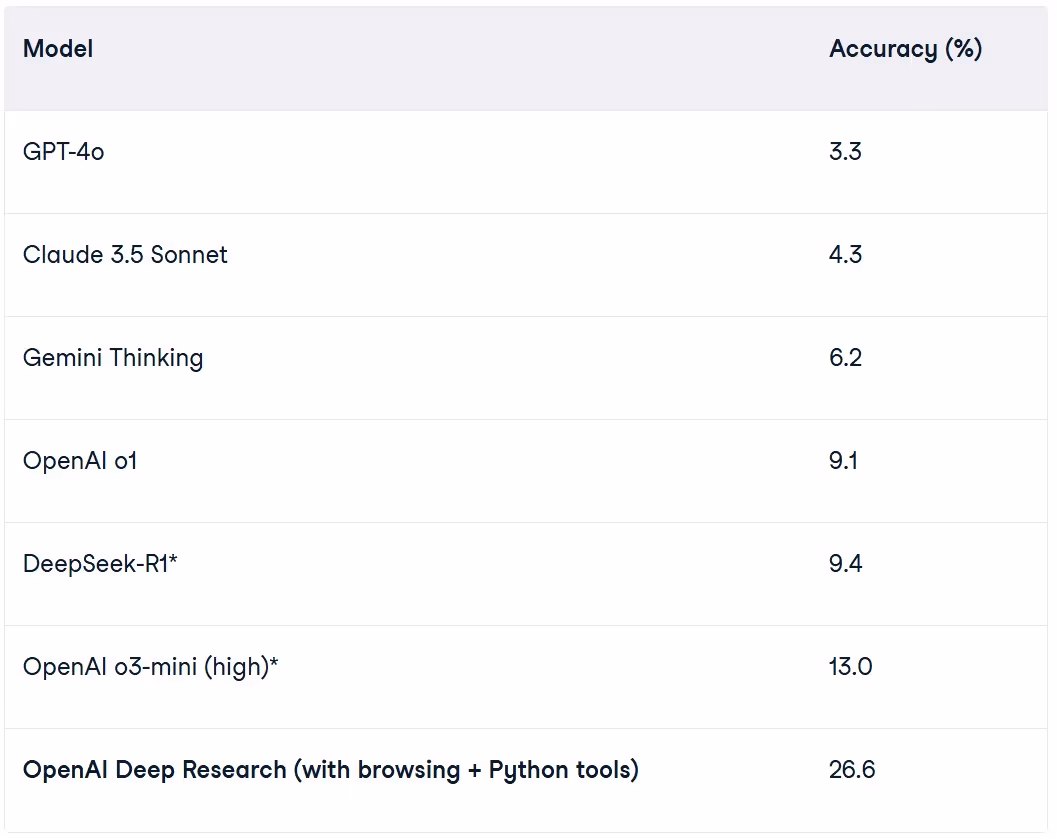Click the word Sonnet in Claude row
Image resolution: width=1057 pixels, height=838 pixels.
pos(189,255)
